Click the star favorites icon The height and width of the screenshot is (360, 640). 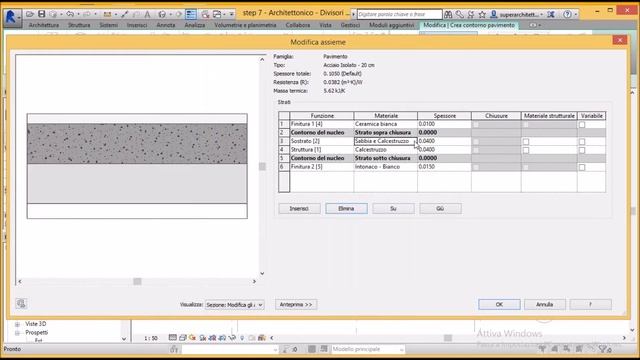pos(482,14)
